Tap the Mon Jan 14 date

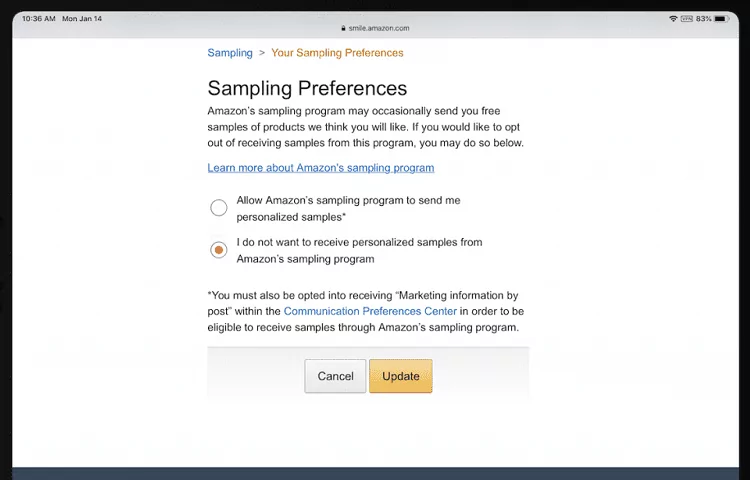click(82, 19)
